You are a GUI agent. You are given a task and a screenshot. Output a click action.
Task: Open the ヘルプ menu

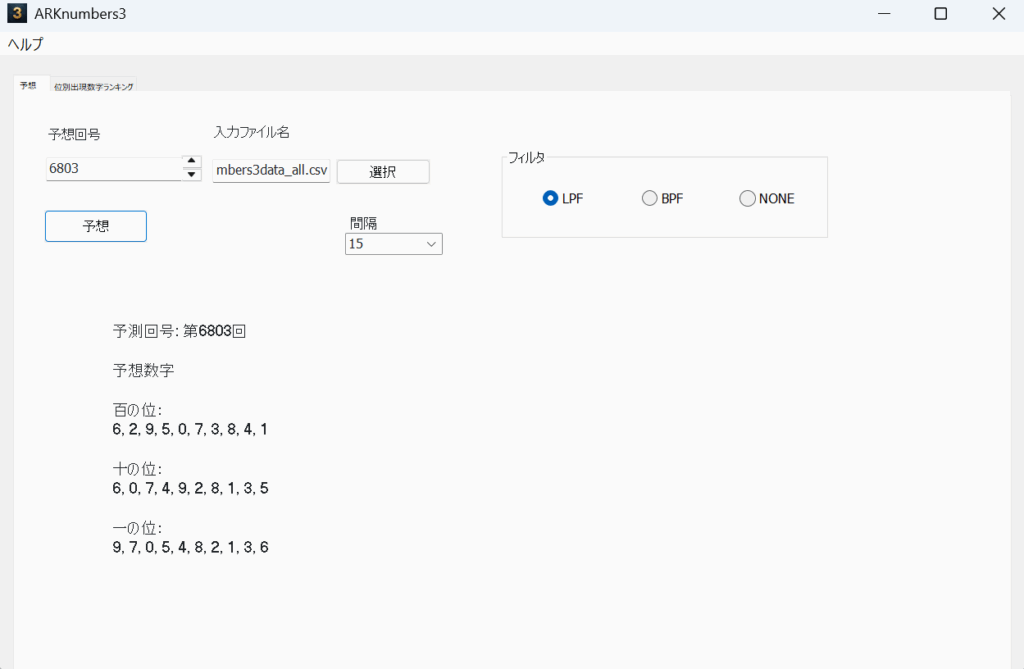(26, 44)
